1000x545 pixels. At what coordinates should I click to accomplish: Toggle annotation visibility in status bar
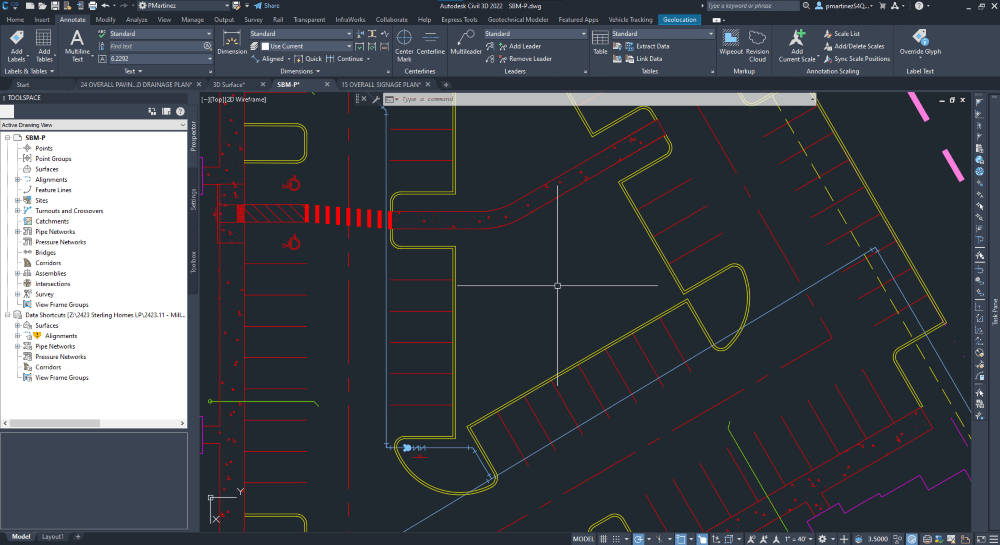click(x=751, y=539)
